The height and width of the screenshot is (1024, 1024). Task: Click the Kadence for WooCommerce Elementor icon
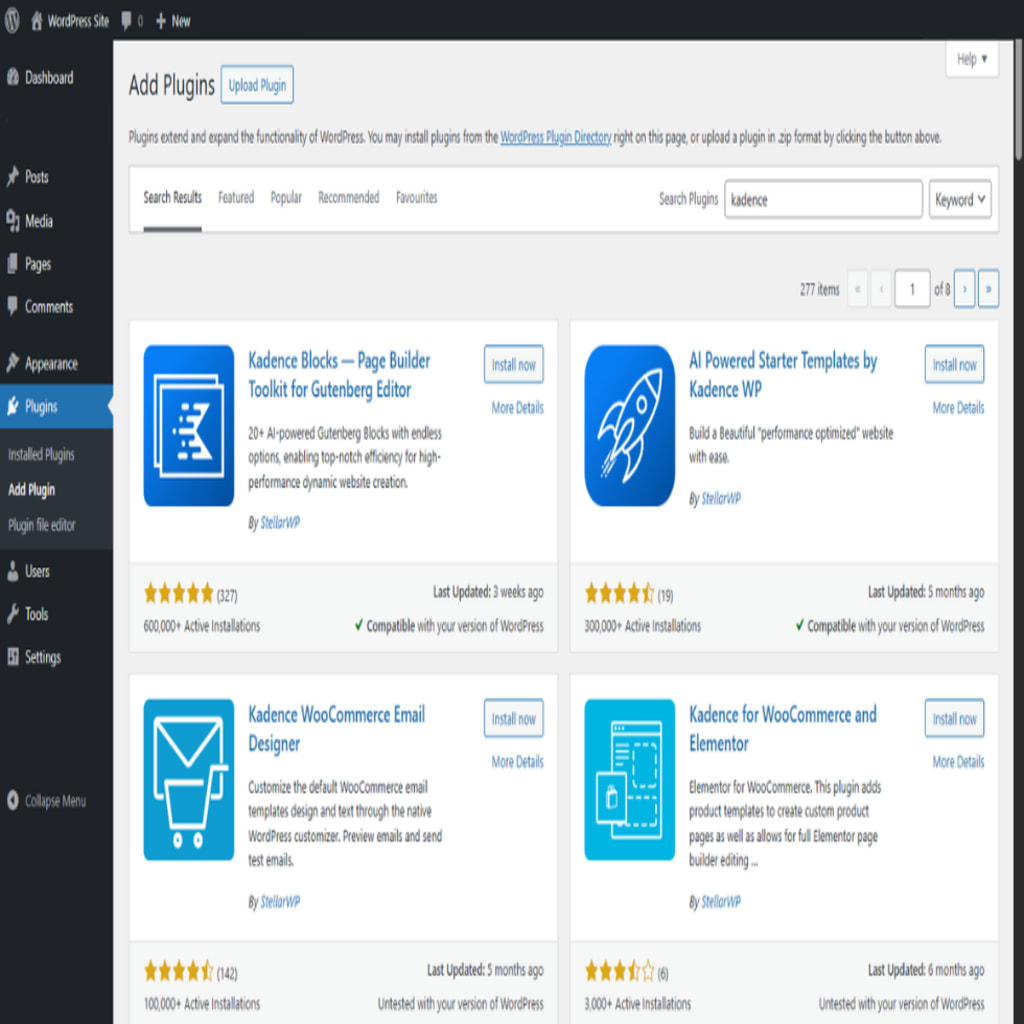[x=630, y=780]
